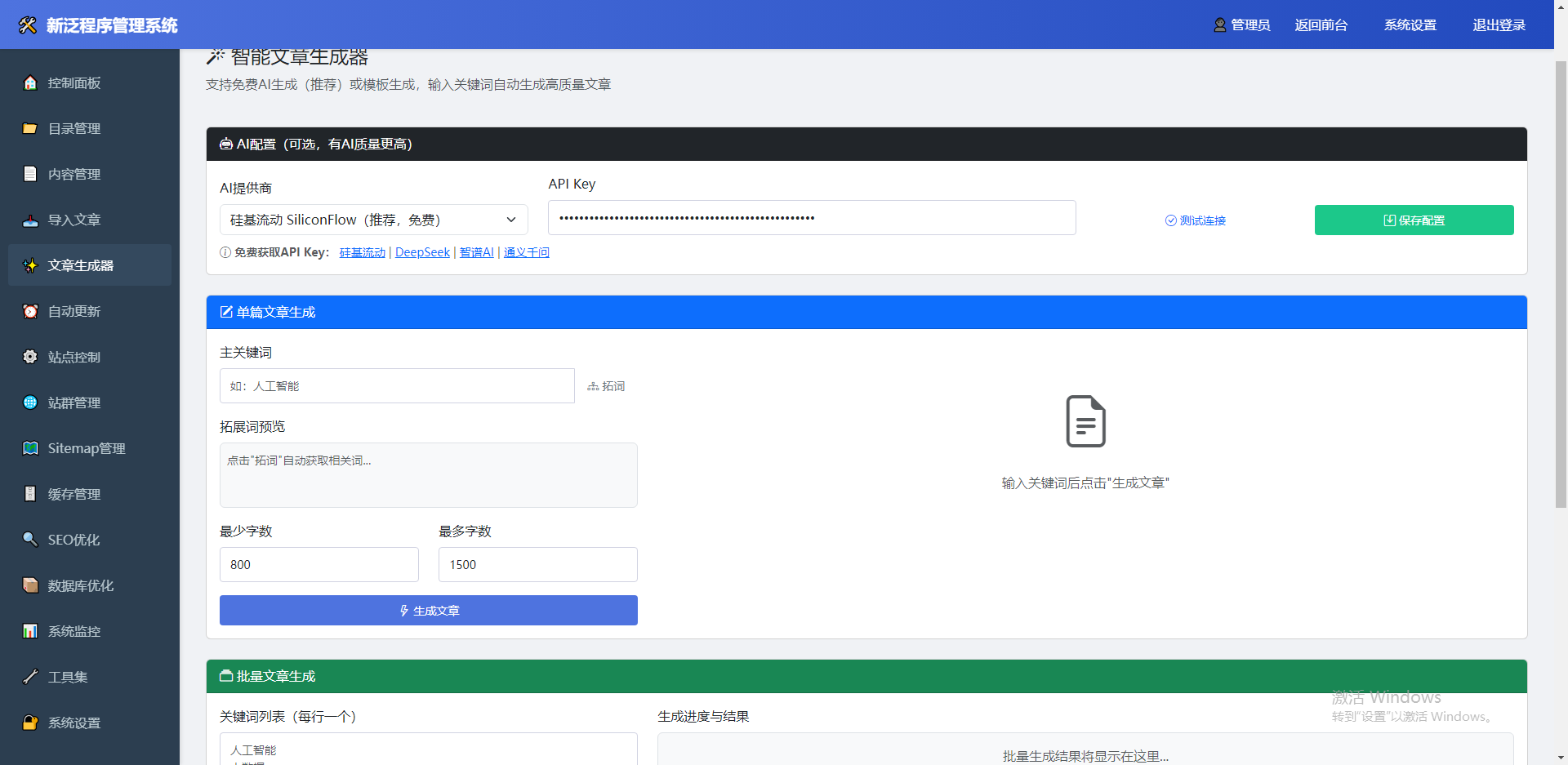This screenshot has height=765, width=1568.
Task: Open the AI提供商 dropdown
Action: pos(373,220)
